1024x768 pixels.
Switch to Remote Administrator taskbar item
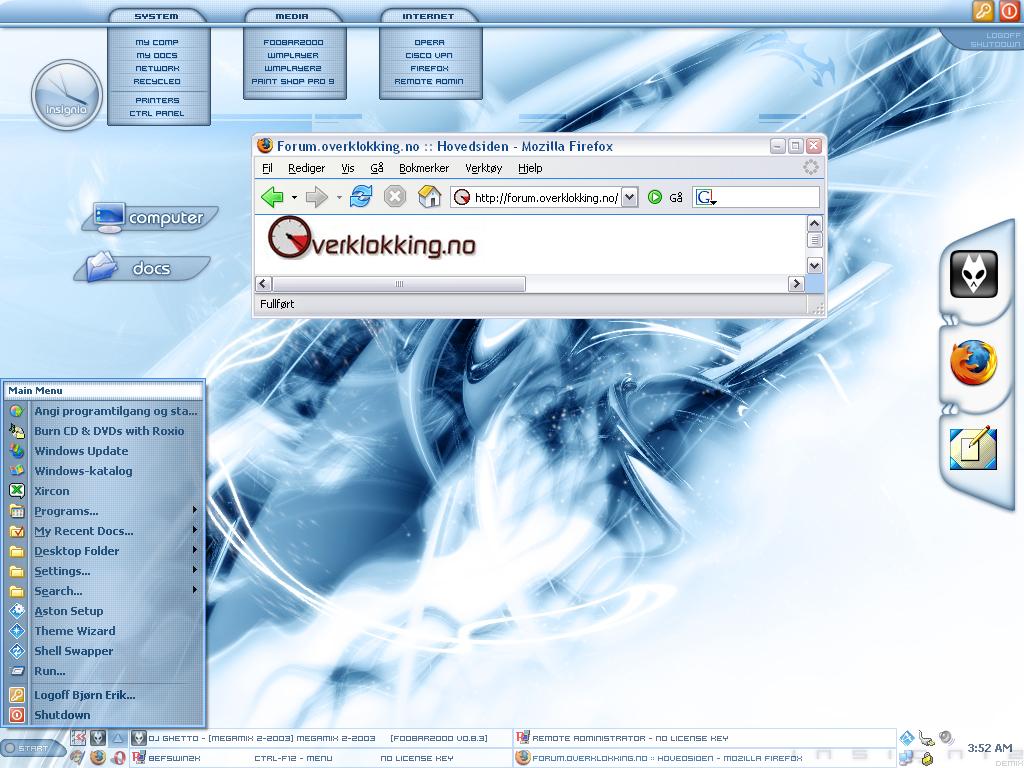pos(704,738)
